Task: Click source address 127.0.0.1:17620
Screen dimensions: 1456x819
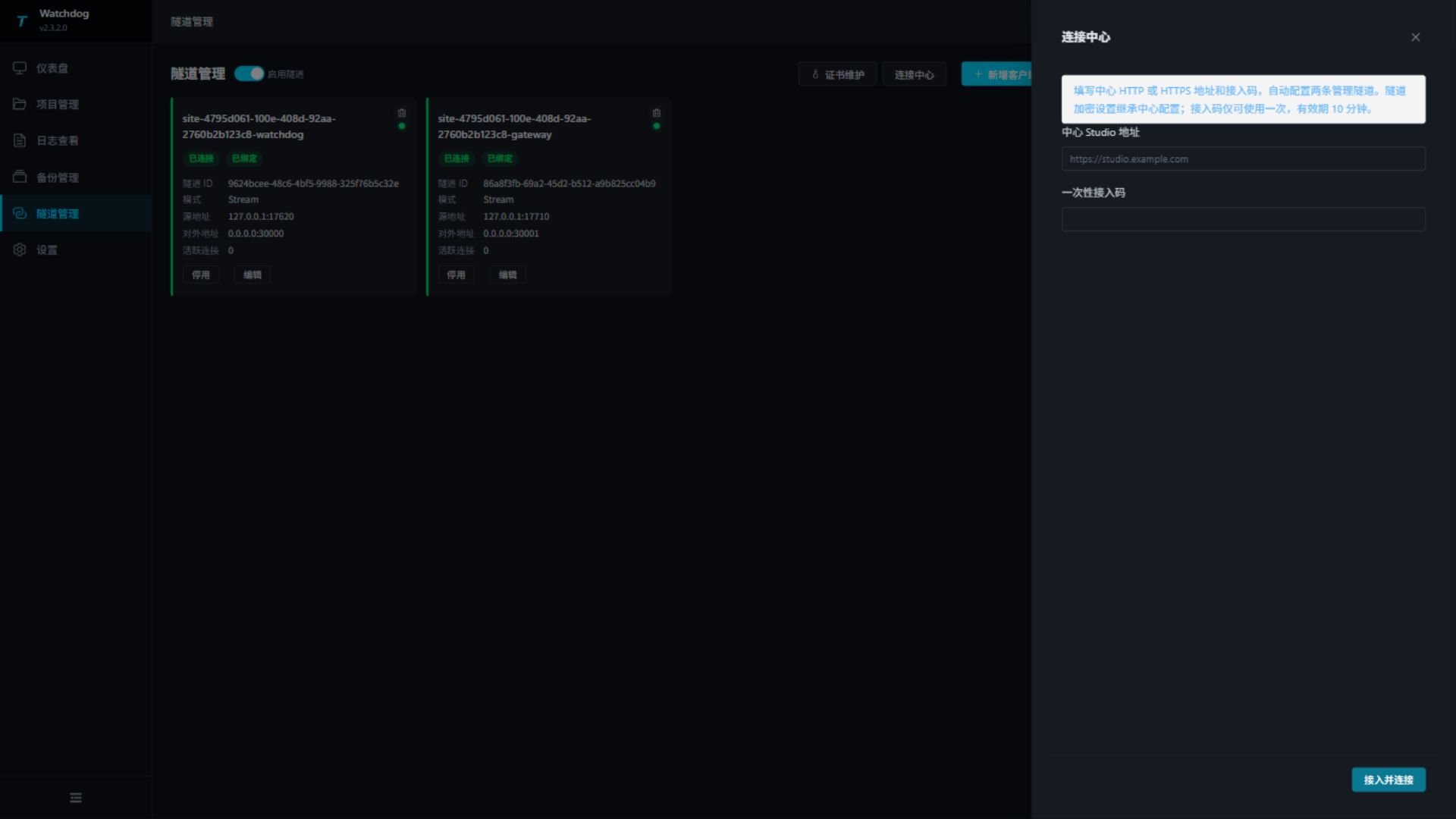Action: point(261,216)
